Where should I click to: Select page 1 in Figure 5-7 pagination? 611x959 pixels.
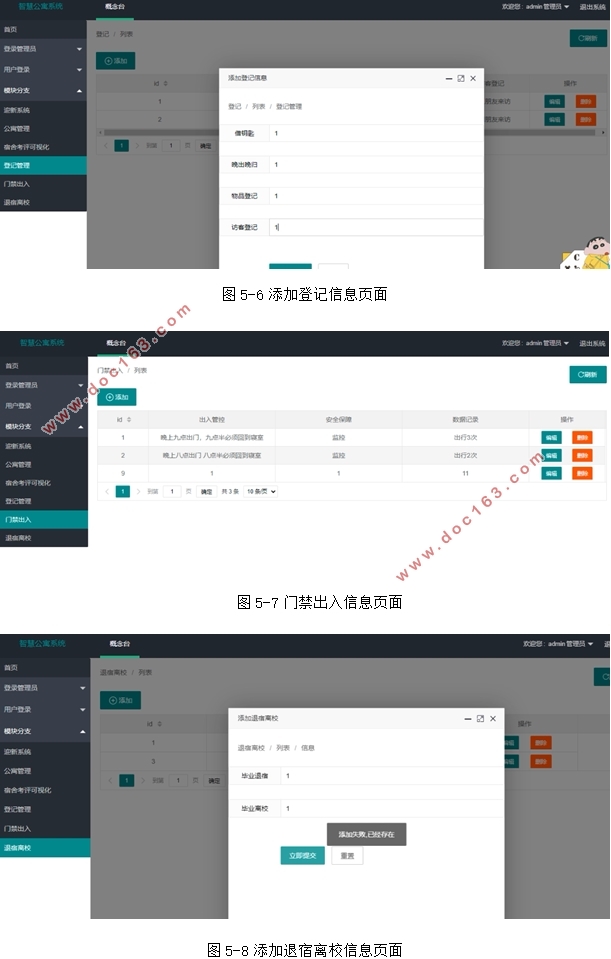click(x=123, y=491)
